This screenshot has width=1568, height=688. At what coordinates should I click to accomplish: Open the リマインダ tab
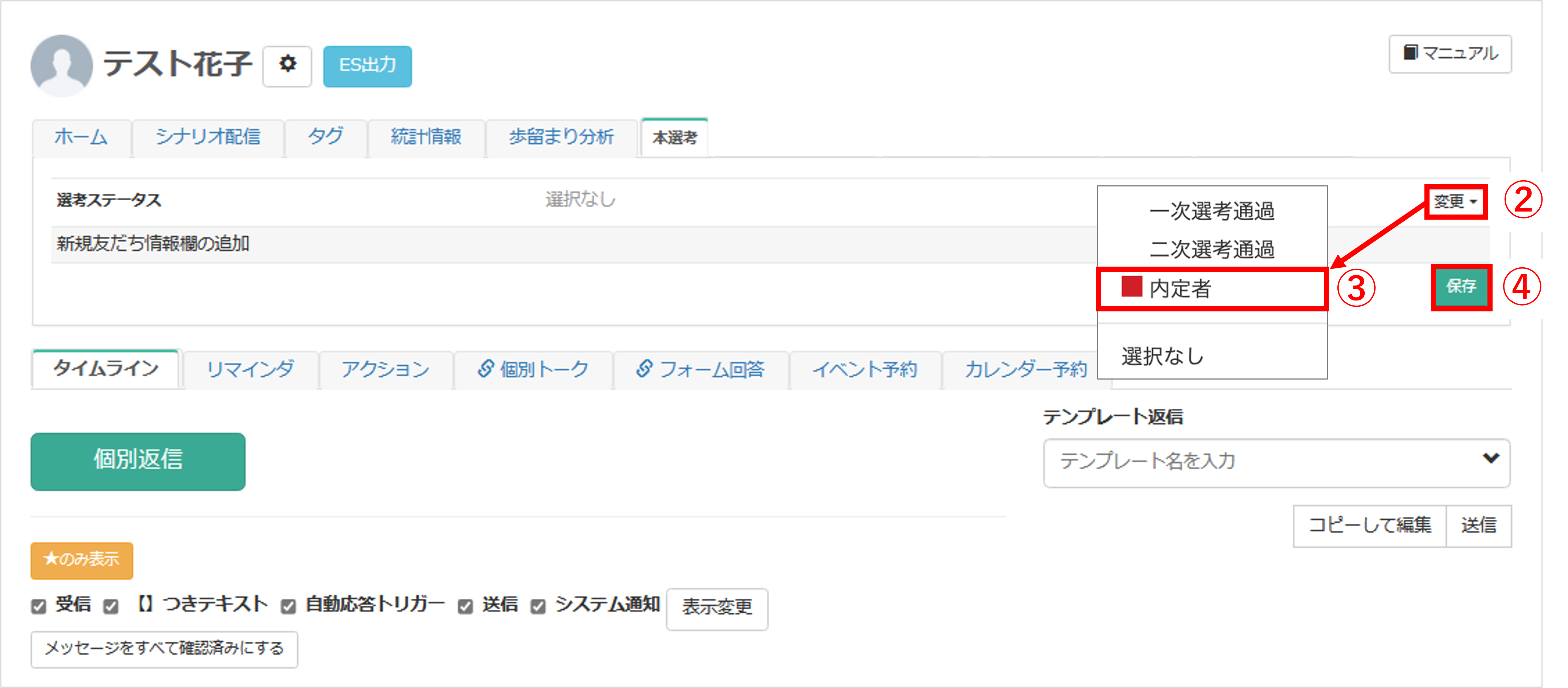[250, 369]
